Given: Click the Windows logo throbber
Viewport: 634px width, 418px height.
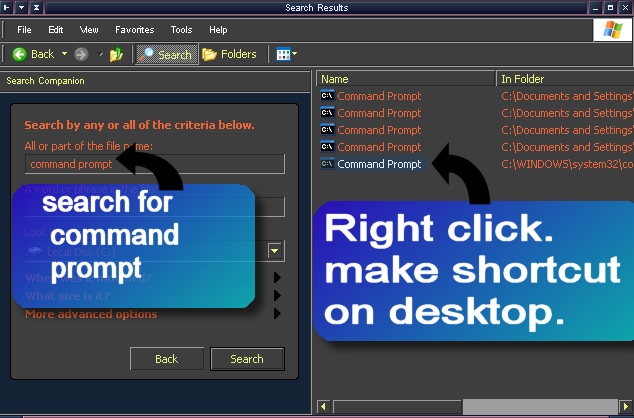Looking at the screenshot, I should coord(612,30).
